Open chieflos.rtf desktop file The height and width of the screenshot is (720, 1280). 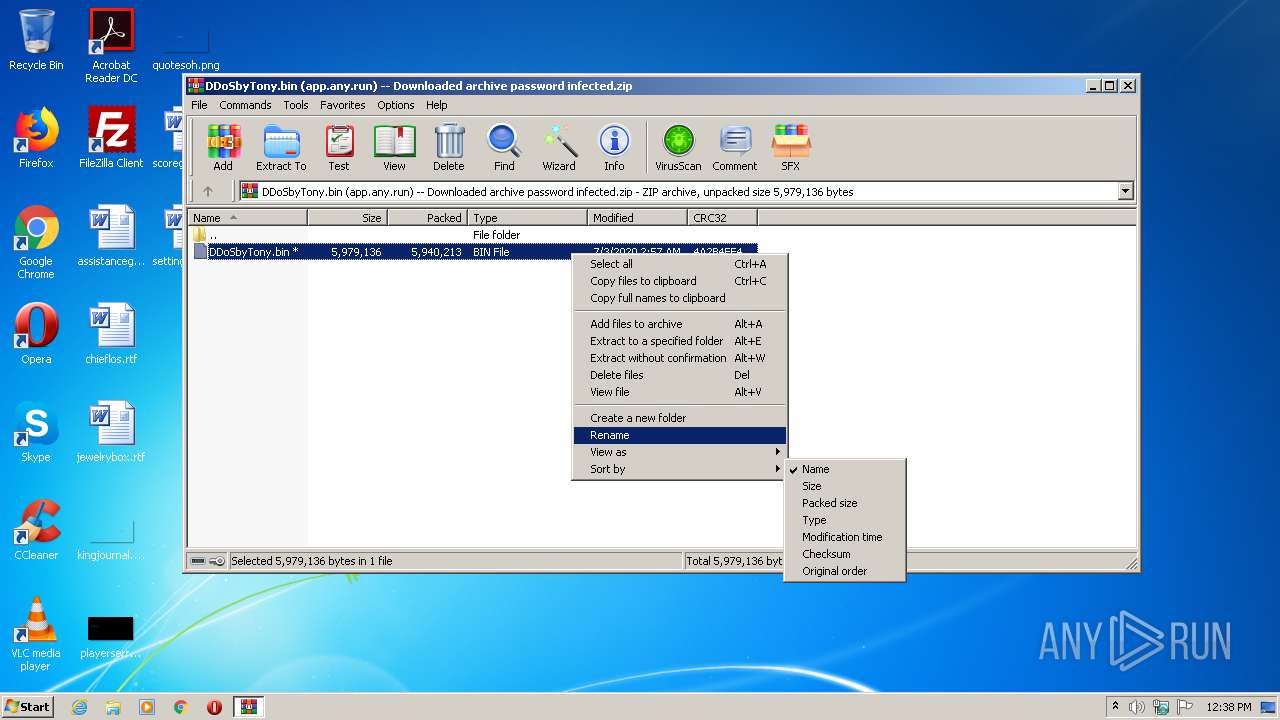click(111, 334)
